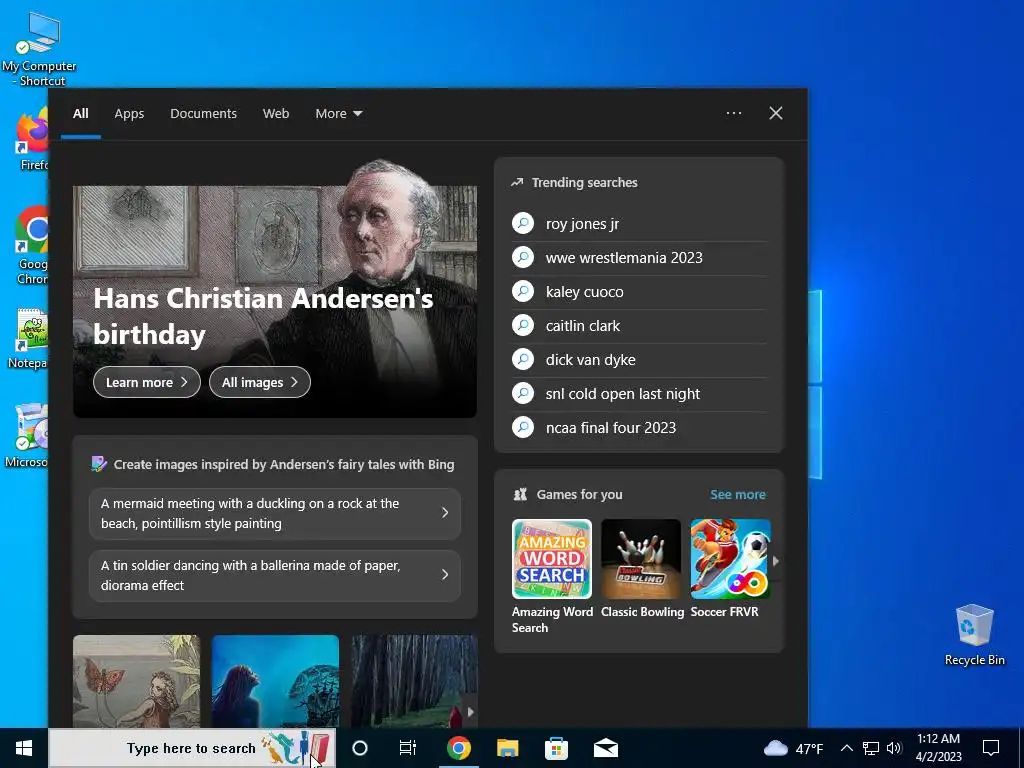Open the weather widget showing 47°F
This screenshot has width=1024, height=768.
tap(793, 748)
